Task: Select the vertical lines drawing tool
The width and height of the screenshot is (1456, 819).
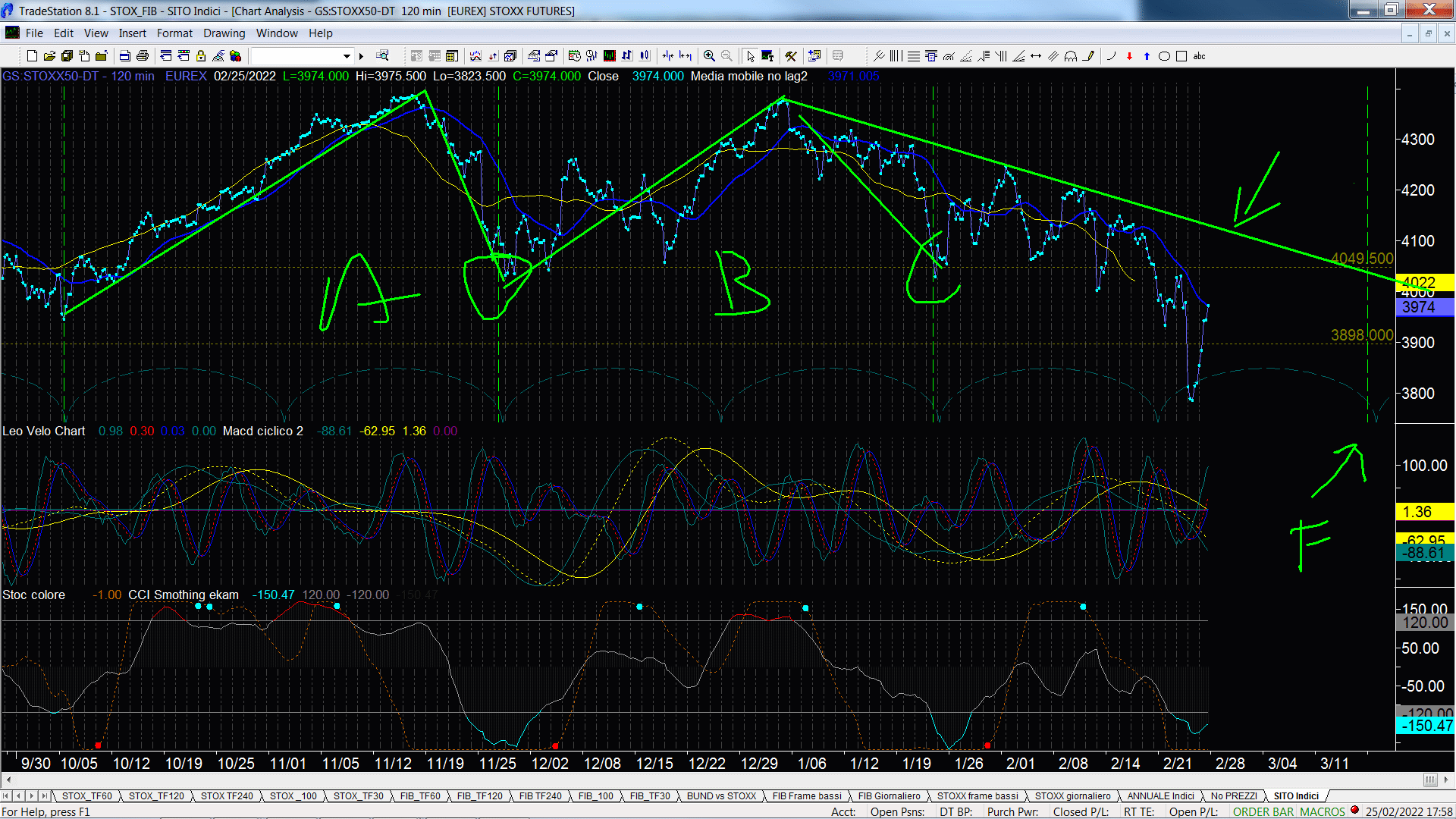Action: point(896,56)
